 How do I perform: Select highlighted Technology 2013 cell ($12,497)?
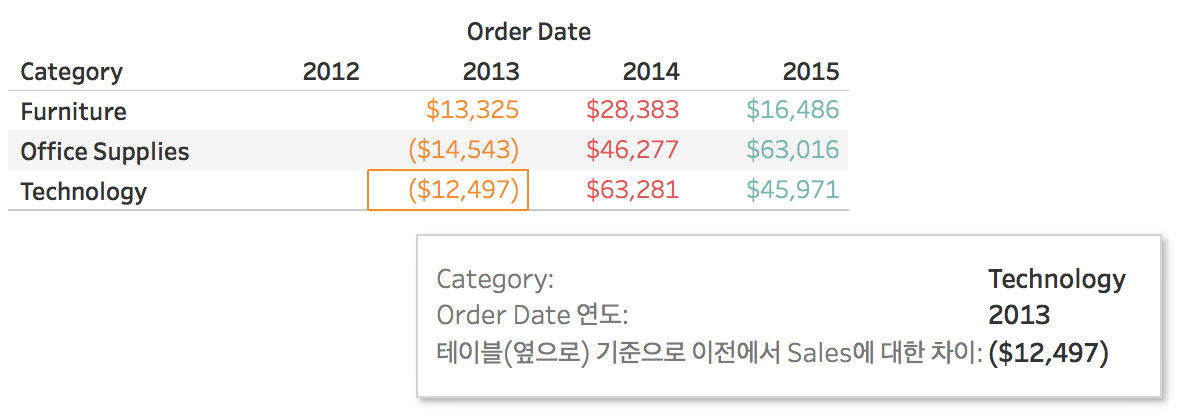pos(448,190)
